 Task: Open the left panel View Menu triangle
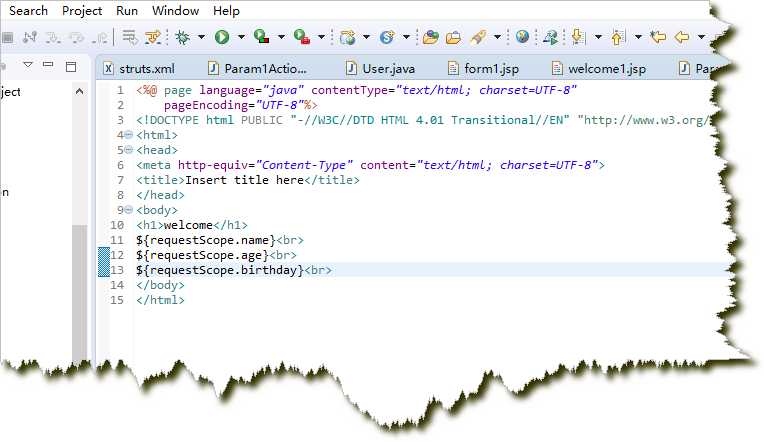tap(28, 65)
